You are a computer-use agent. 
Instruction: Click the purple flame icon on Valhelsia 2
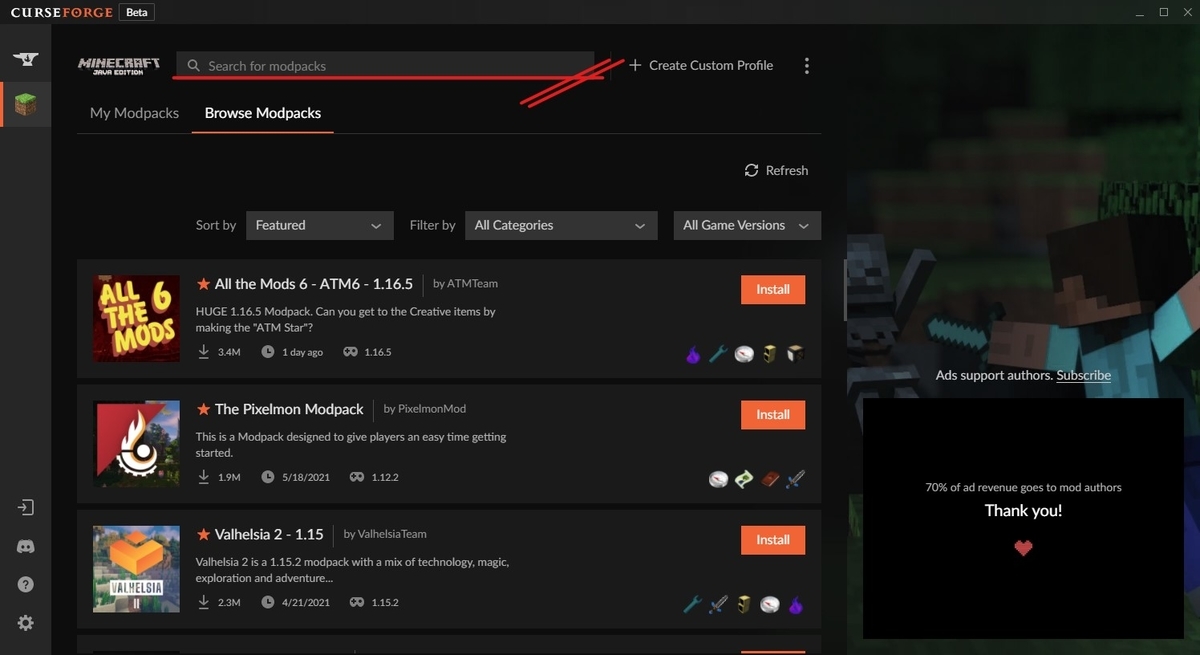pyautogui.click(x=796, y=604)
